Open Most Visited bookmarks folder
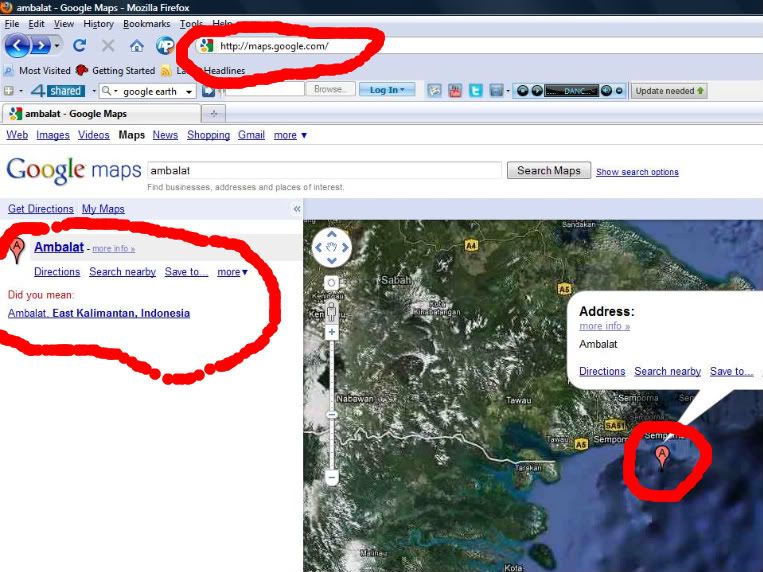Viewport: 763px width, 572px height. click(x=38, y=71)
